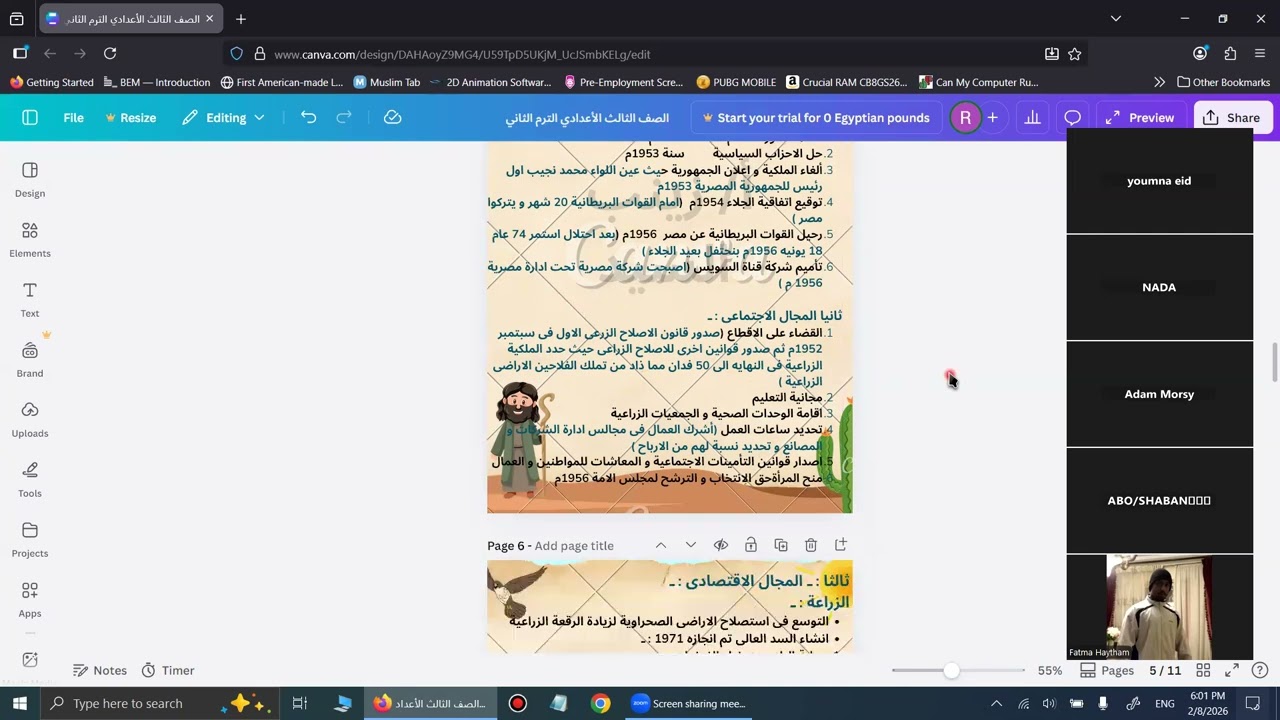Duplicate Page 6
Viewport: 1280px width, 720px height.
point(781,545)
